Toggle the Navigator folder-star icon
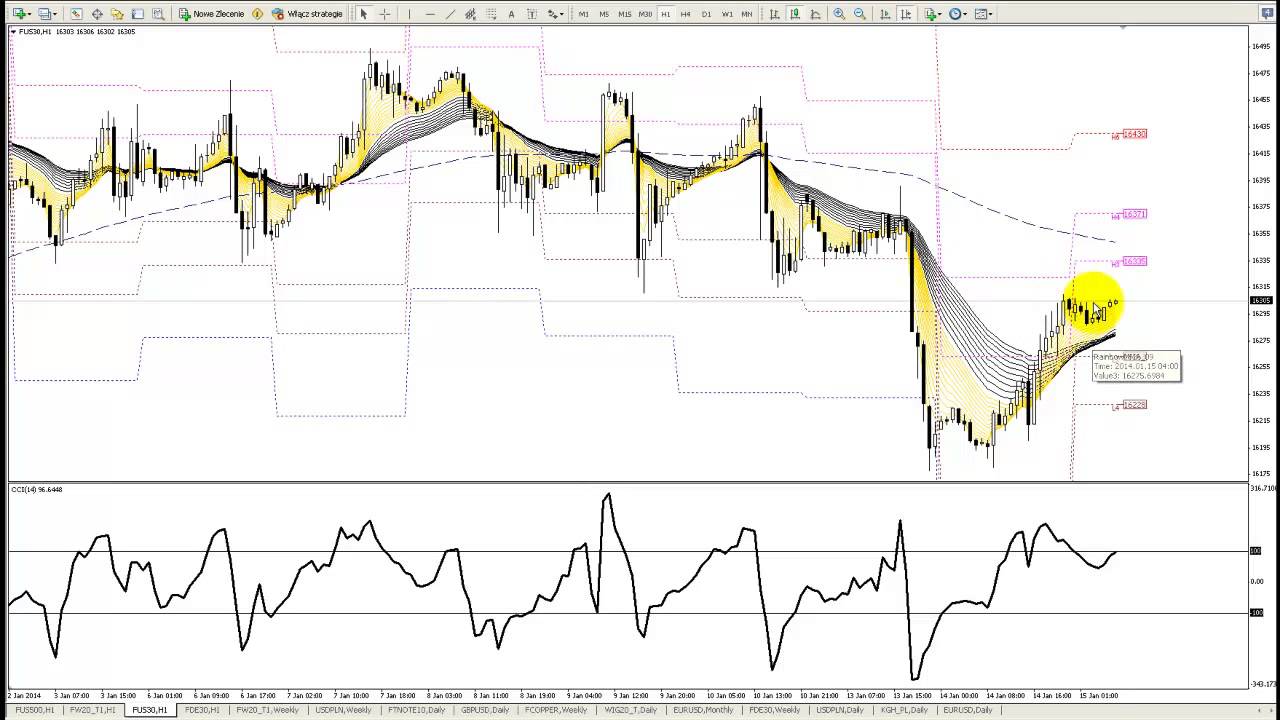The width and height of the screenshot is (1280, 720). pyautogui.click(x=117, y=14)
